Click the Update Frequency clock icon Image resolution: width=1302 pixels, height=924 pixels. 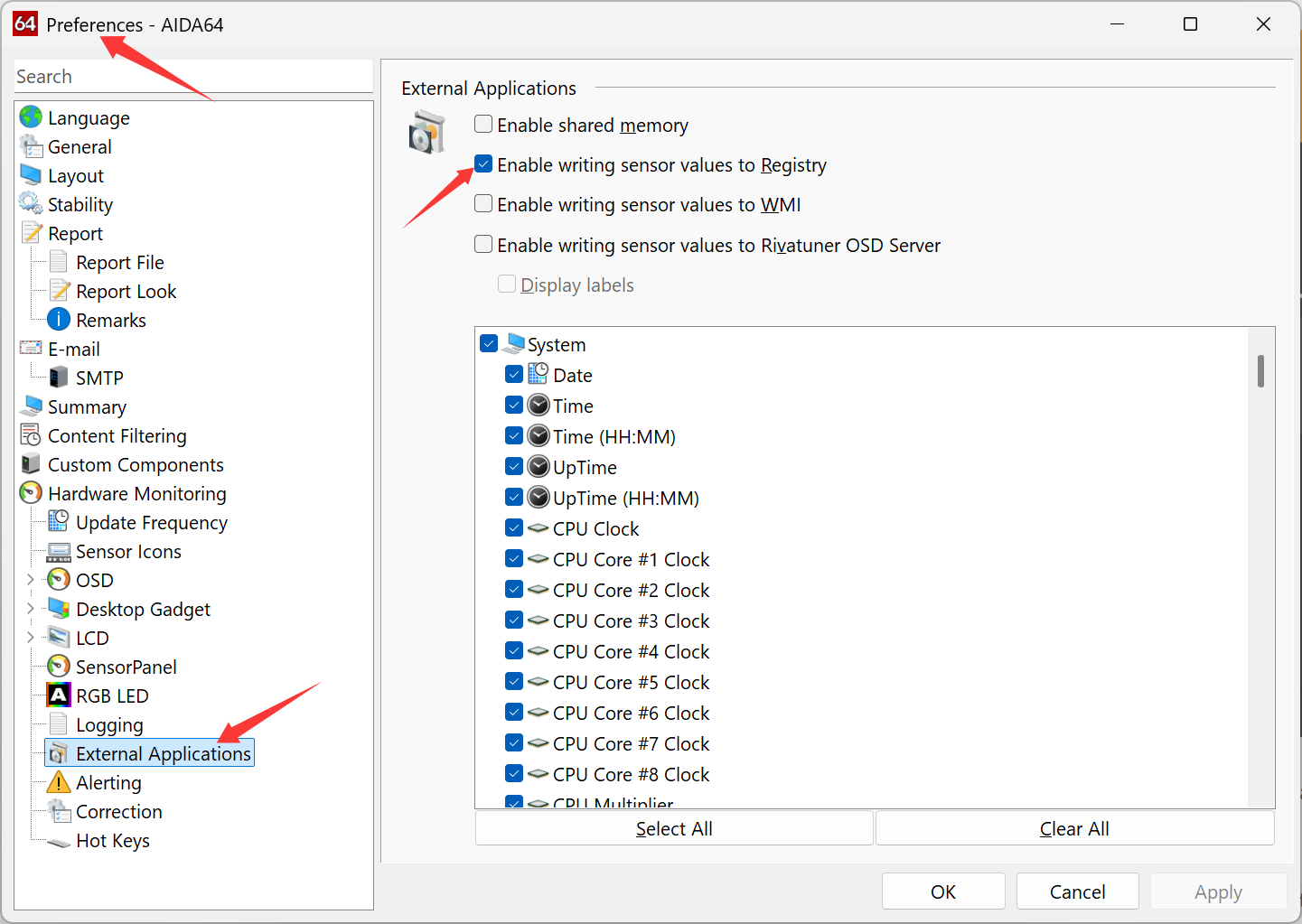(x=59, y=522)
